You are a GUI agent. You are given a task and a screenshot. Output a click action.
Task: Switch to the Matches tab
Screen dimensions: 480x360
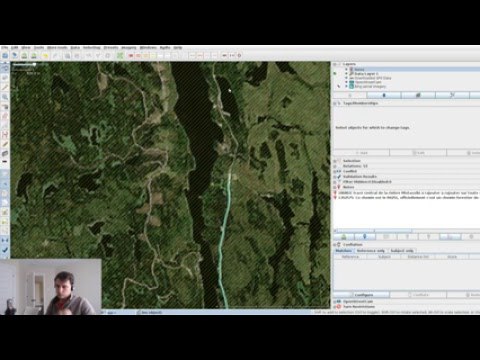344,251
